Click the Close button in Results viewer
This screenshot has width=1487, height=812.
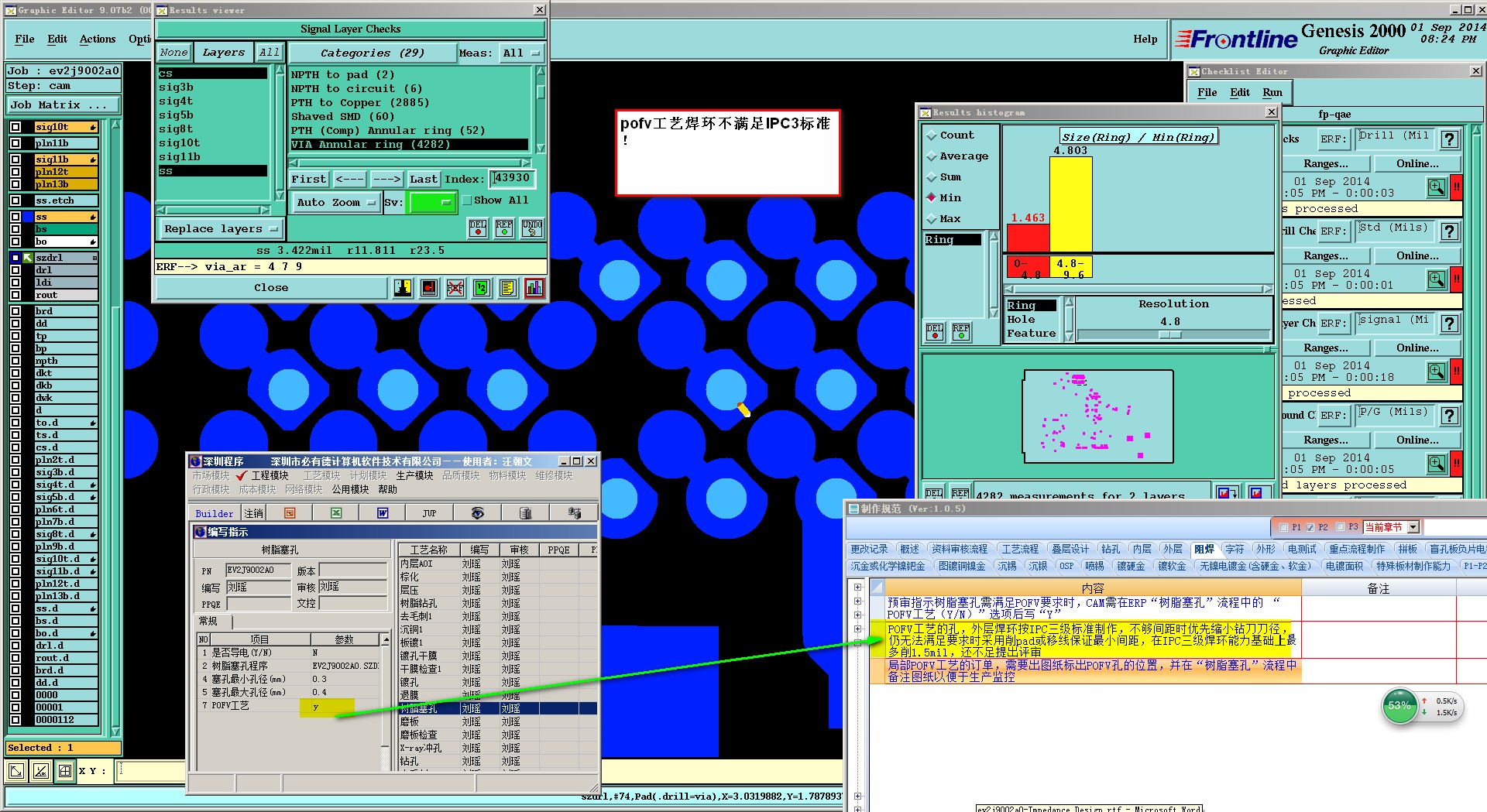[x=271, y=288]
